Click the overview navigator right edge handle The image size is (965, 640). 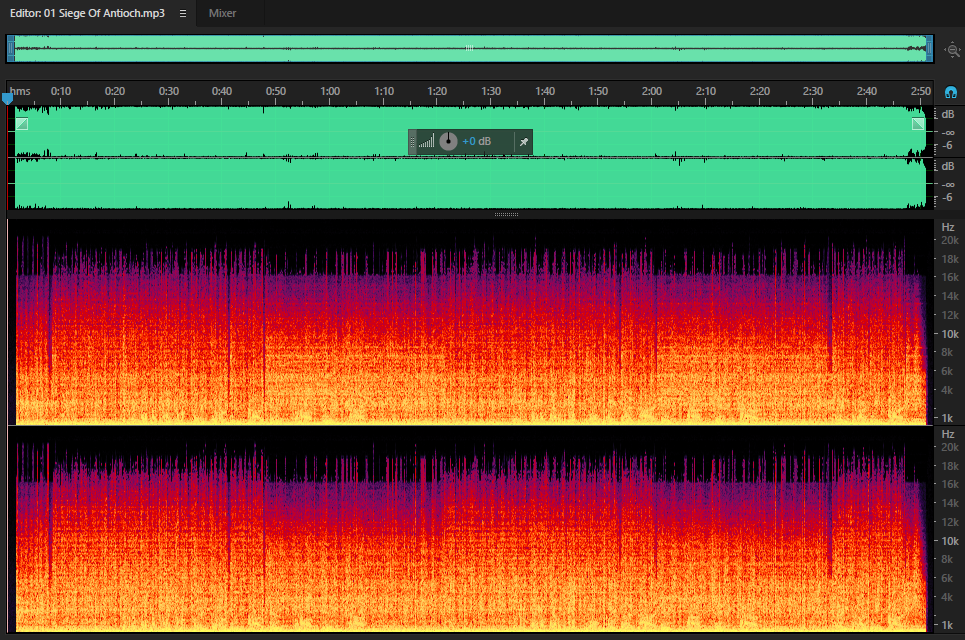(929, 49)
